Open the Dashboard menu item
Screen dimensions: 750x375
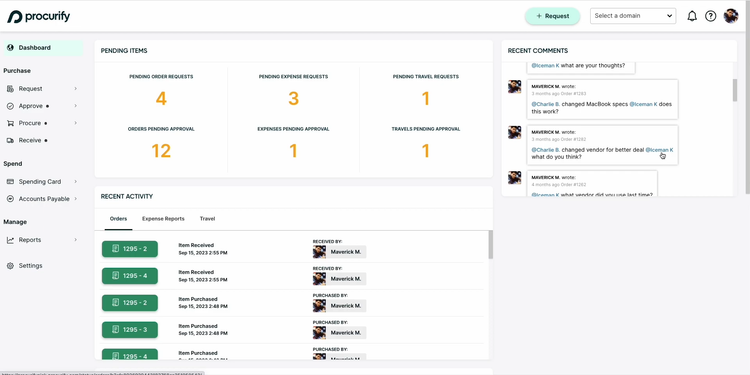point(43,48)
